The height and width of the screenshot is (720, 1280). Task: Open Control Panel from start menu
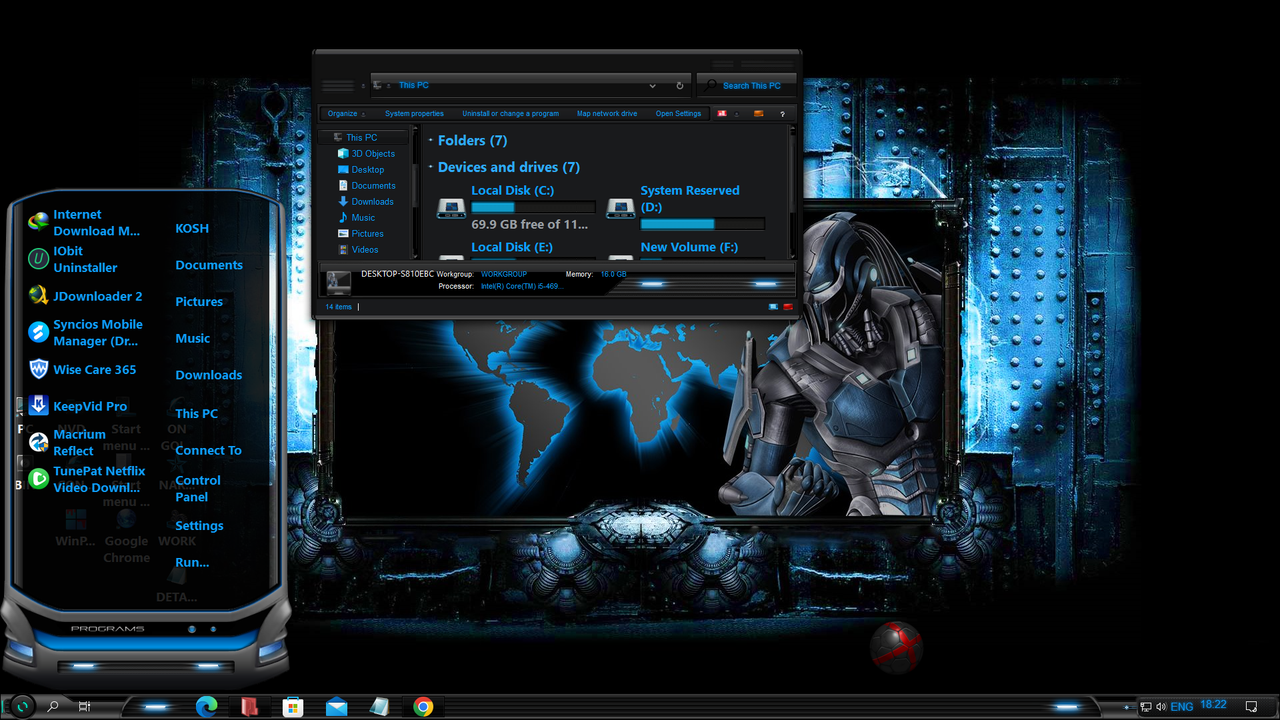click(x=198, y=488)
